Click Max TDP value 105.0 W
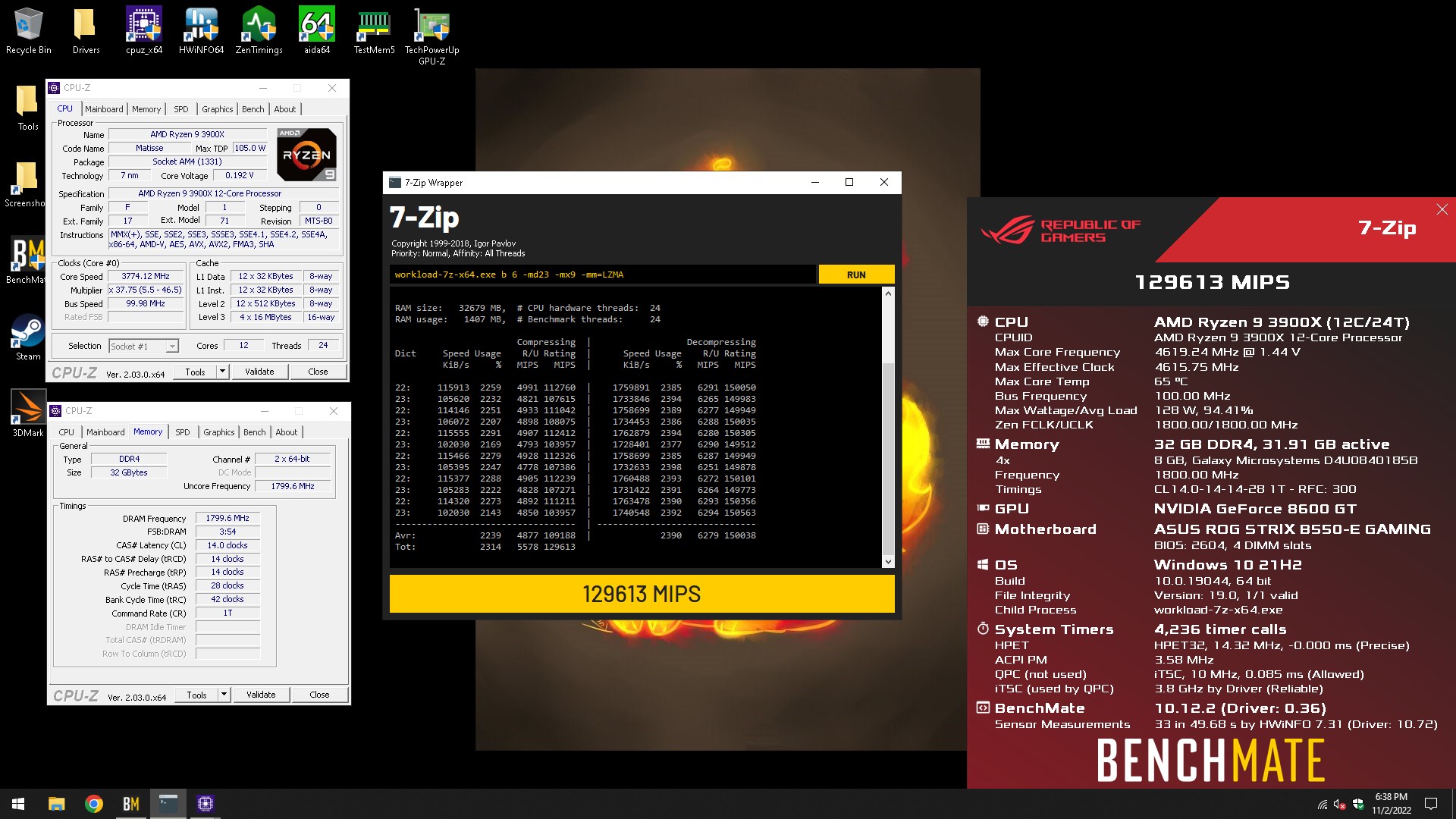This screenshot has width=1456, height=819. pos(249,149)
